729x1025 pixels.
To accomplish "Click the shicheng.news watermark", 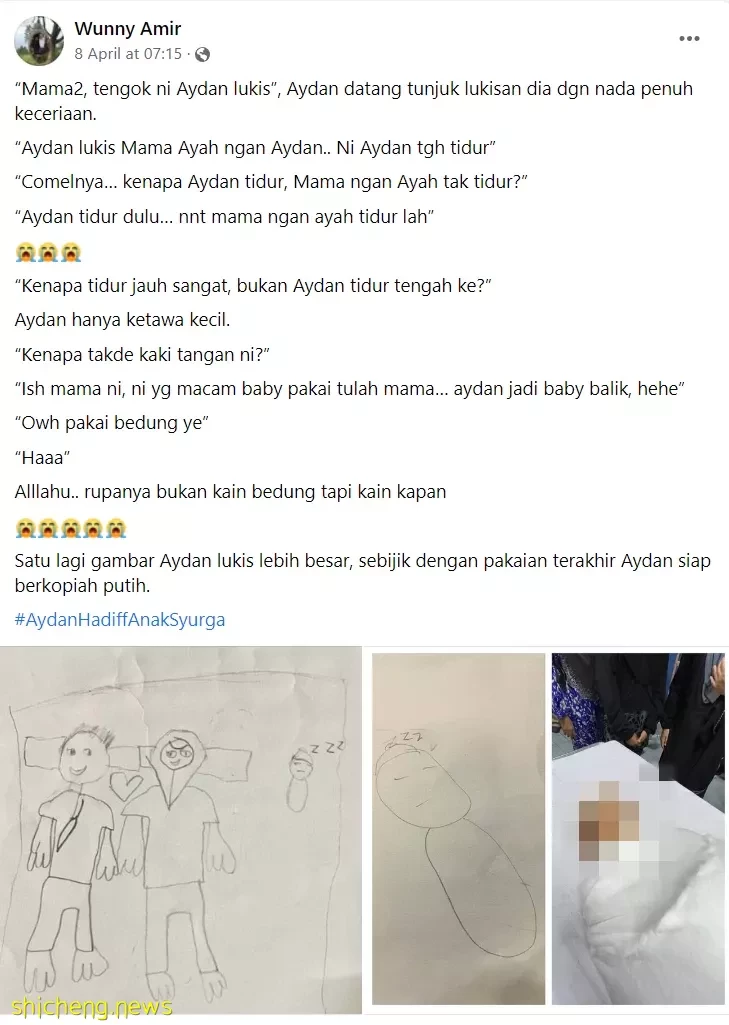I will point(92,1006).
